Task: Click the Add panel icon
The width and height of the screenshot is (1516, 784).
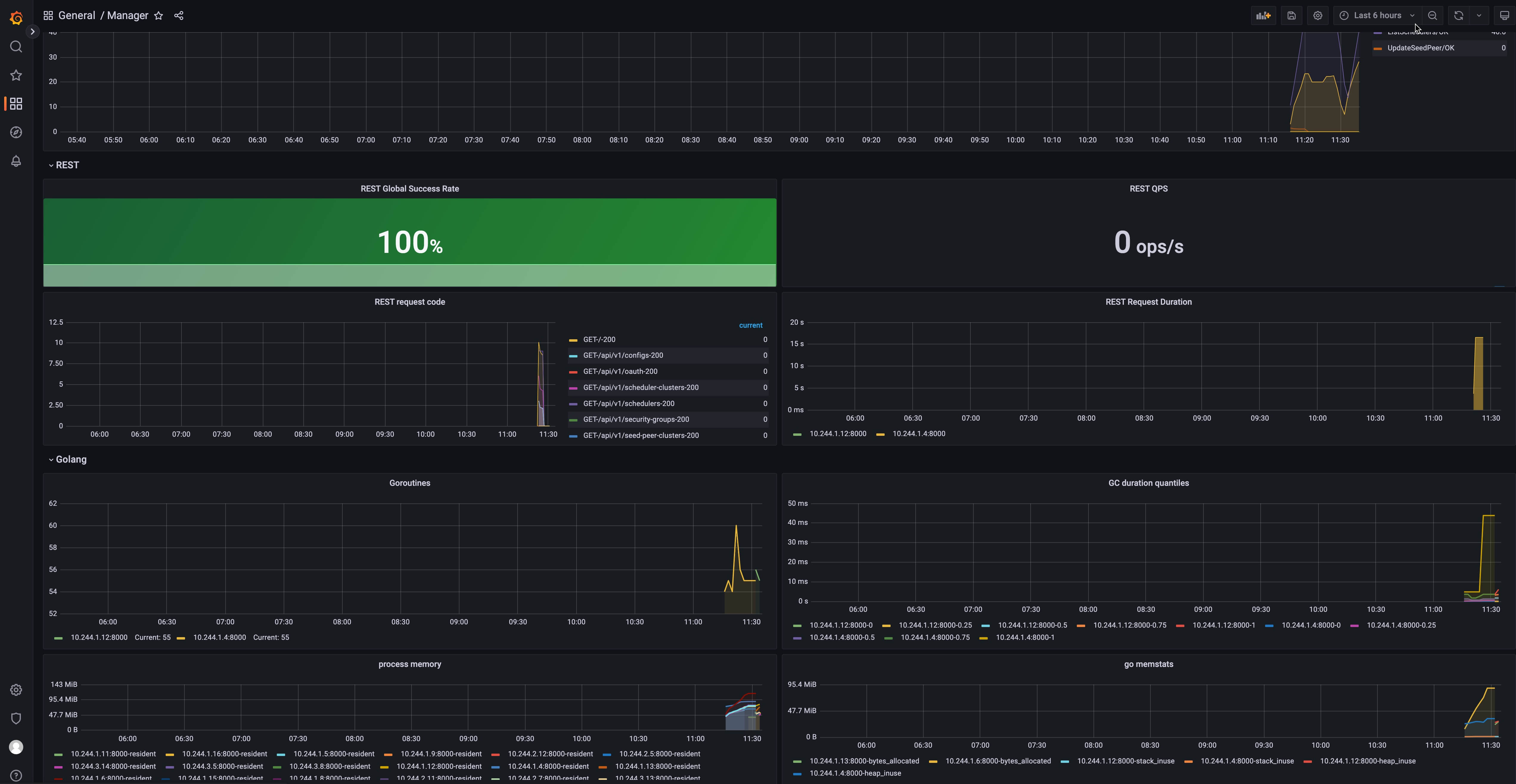Action: [x=1263, y=16]
